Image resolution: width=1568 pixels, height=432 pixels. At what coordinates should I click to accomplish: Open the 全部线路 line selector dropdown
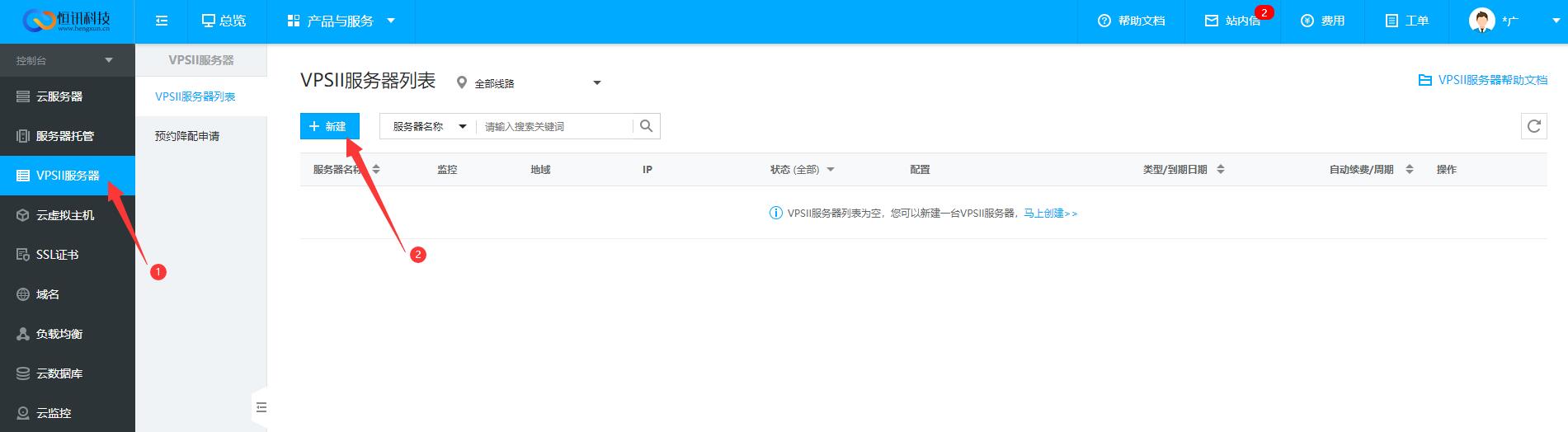[x=529, y=83]
